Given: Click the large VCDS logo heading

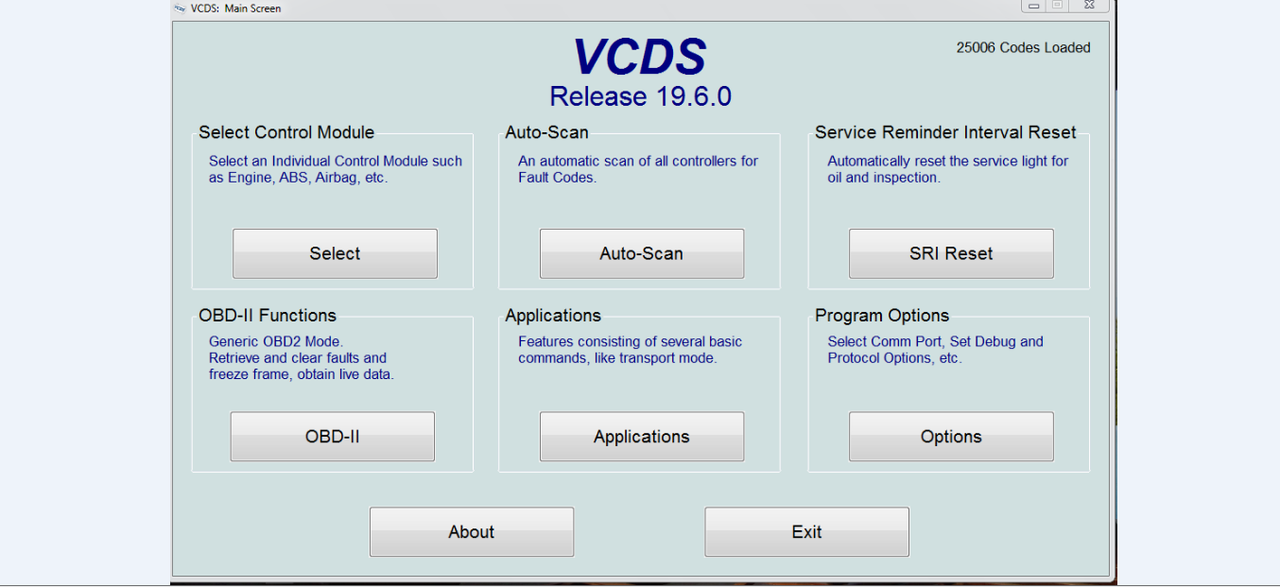Looking at the screenshot, I should point(640,57).
